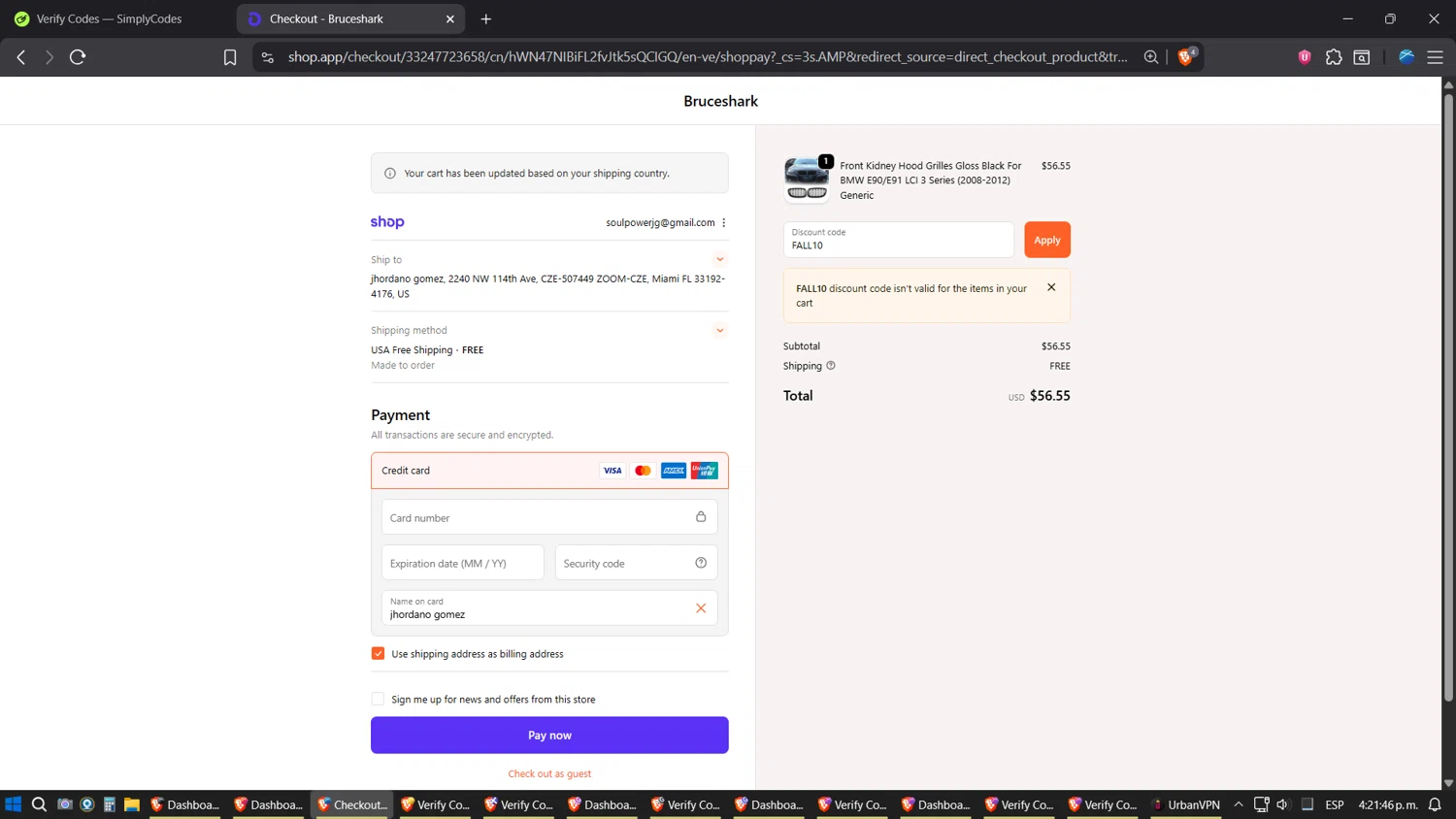Image resolution: width=1456 pixels, height=819 pixels.
Task: Click the Name on card field
Action: click(549, 608)
